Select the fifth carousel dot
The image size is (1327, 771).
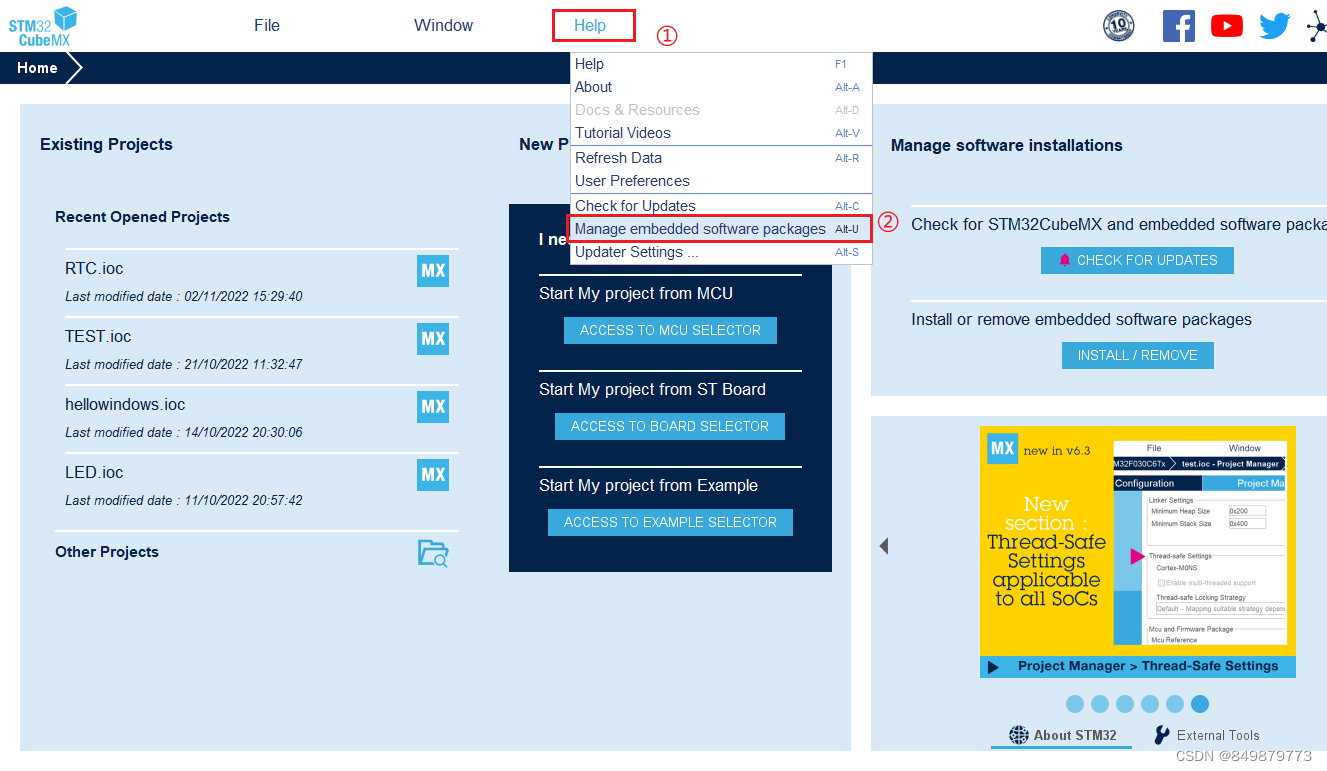tap(1175, 704)
